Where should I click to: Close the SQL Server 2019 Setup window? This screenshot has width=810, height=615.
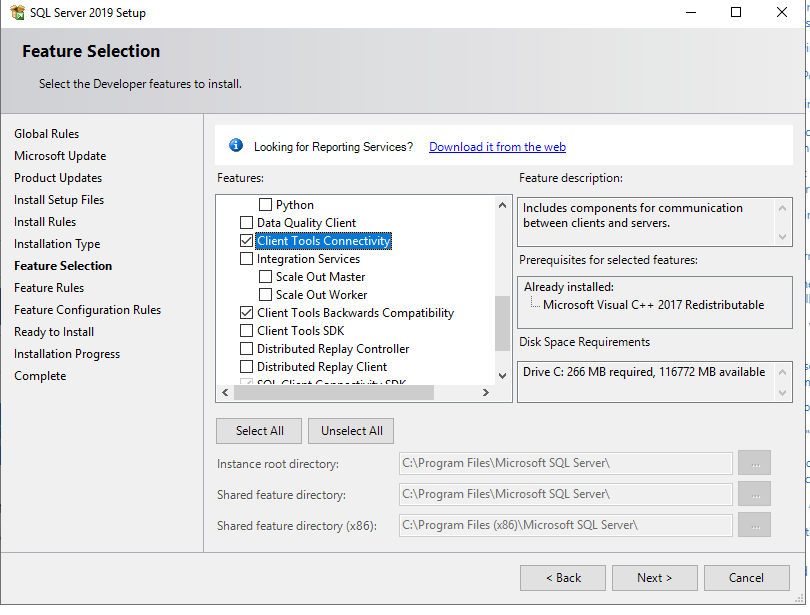[x=782, y=12]
